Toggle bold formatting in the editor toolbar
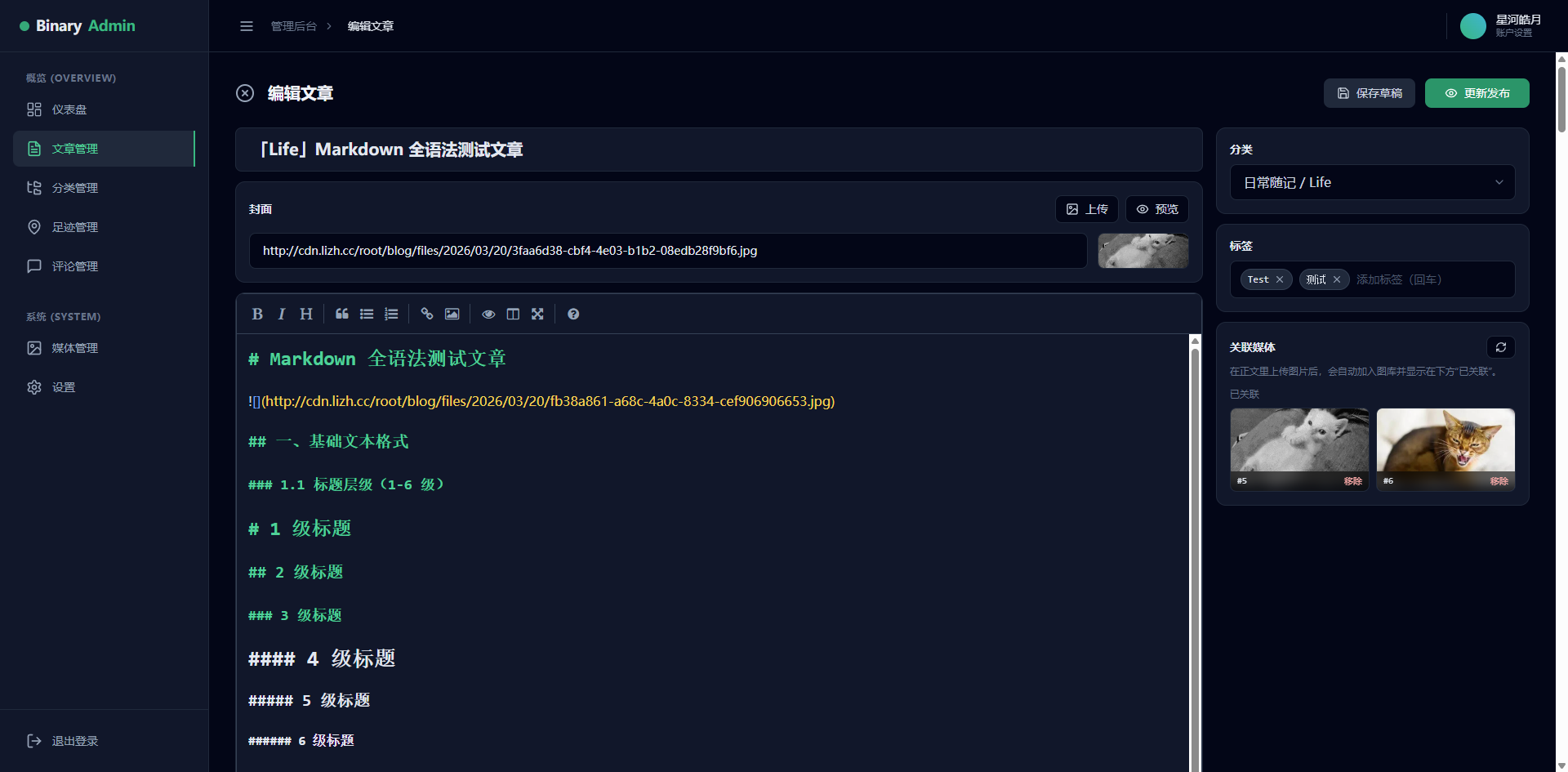 coord(257,314)
